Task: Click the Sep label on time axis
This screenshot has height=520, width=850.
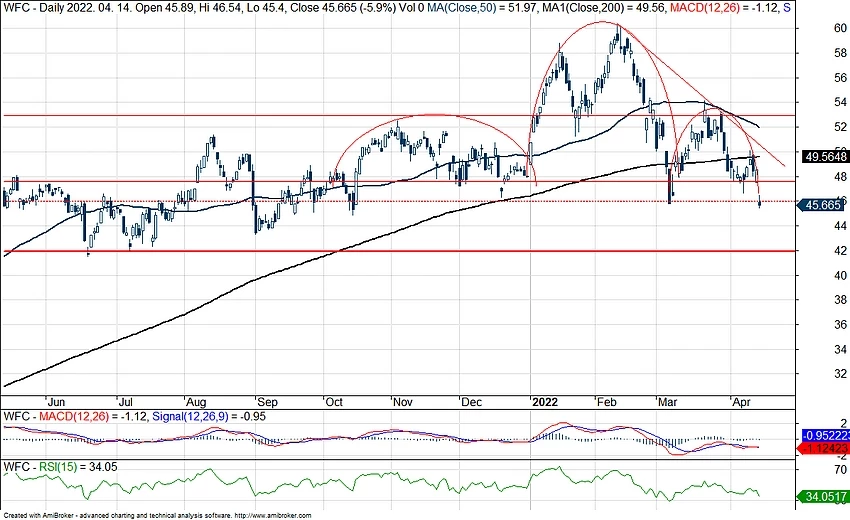Action: [267, 402]
